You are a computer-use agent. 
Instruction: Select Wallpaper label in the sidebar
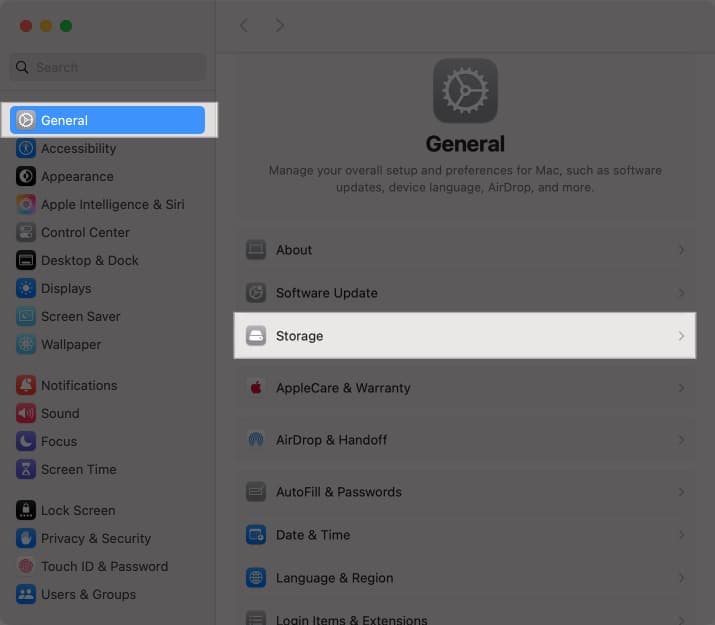coord(71,345)
